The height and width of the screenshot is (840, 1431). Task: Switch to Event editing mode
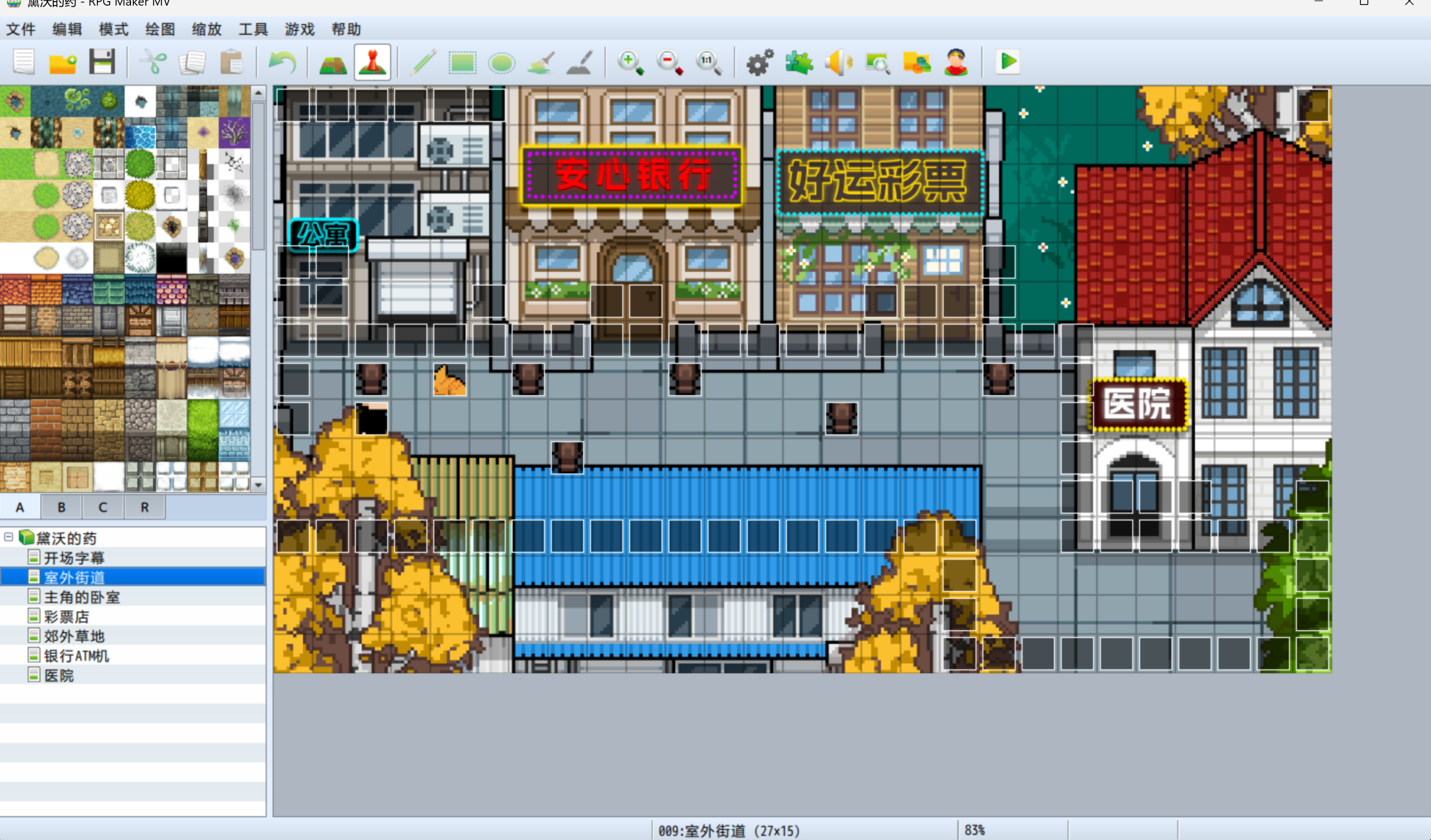coord(372,62)
